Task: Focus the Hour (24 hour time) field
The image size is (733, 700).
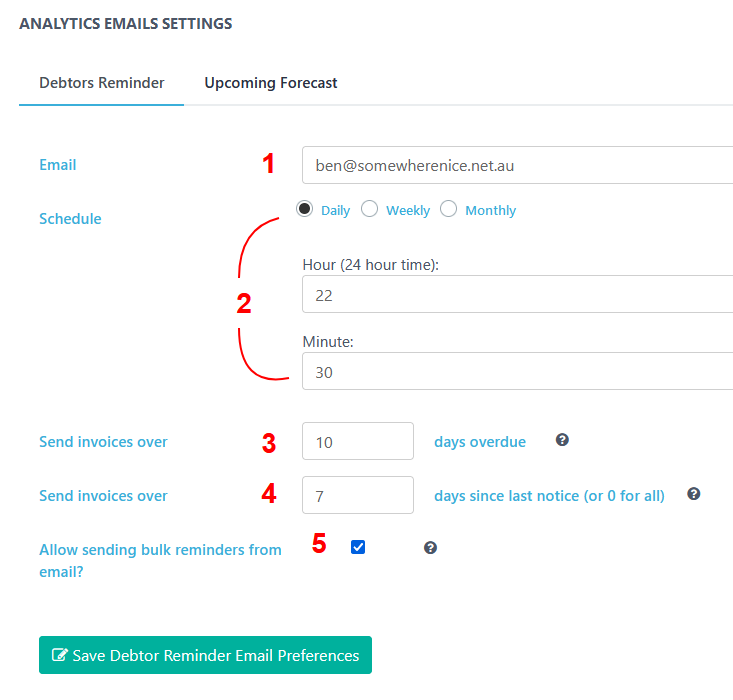Action: click(x=517, y=294)
